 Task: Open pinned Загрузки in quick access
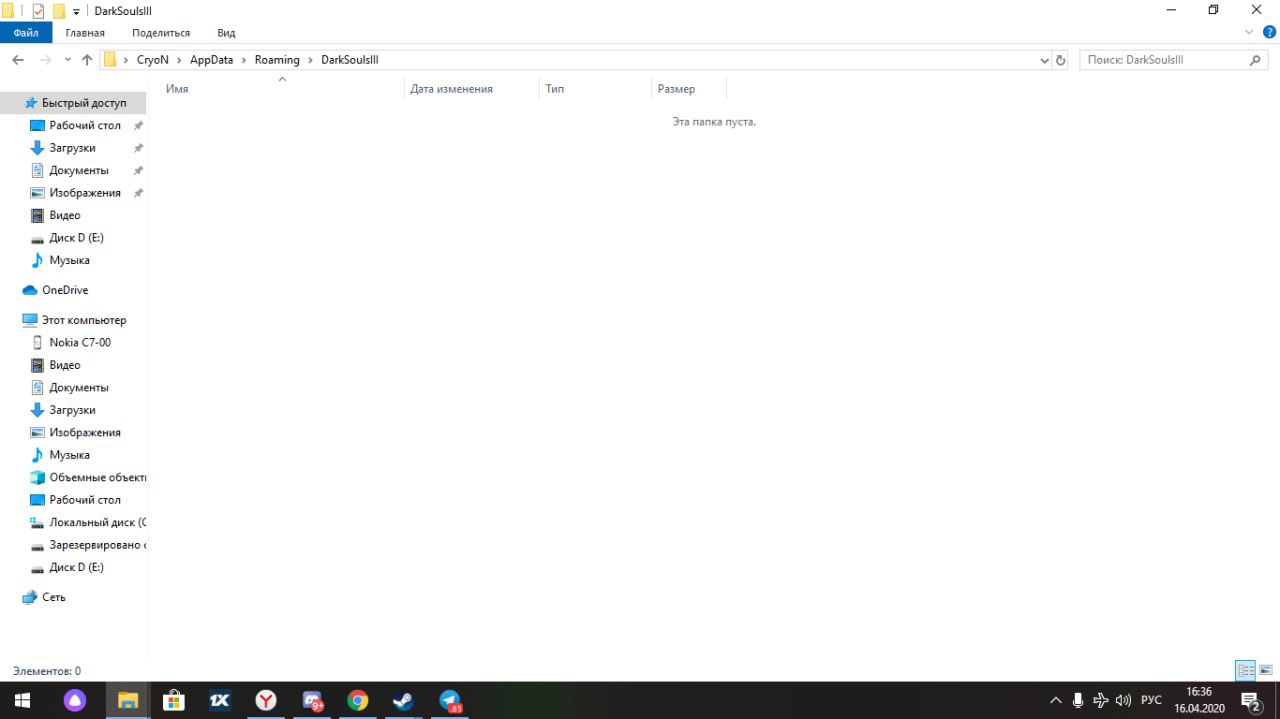(x=74, y=148)
